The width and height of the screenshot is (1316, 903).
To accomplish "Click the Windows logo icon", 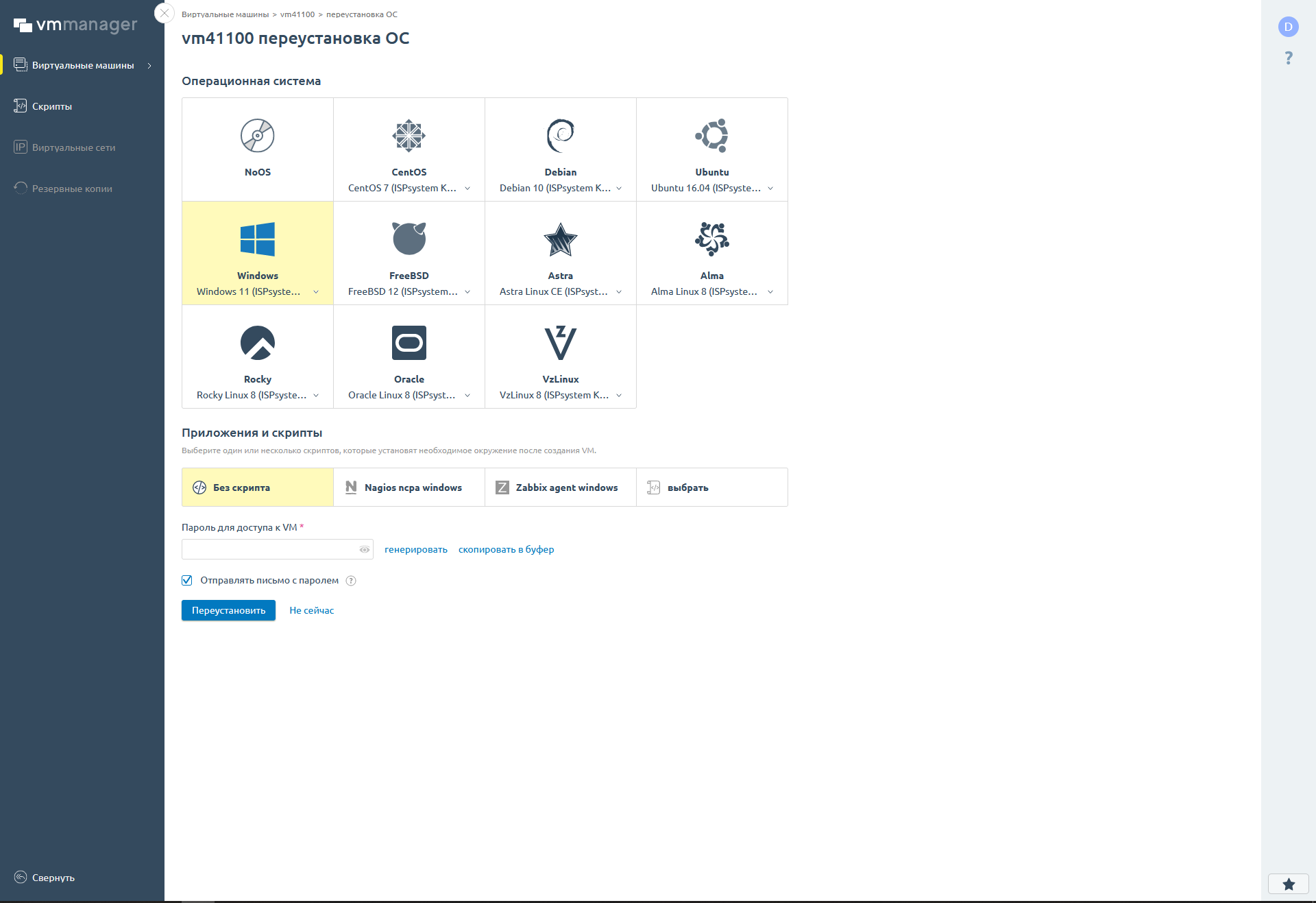I will pyautogui.click(x=258, y=239).
